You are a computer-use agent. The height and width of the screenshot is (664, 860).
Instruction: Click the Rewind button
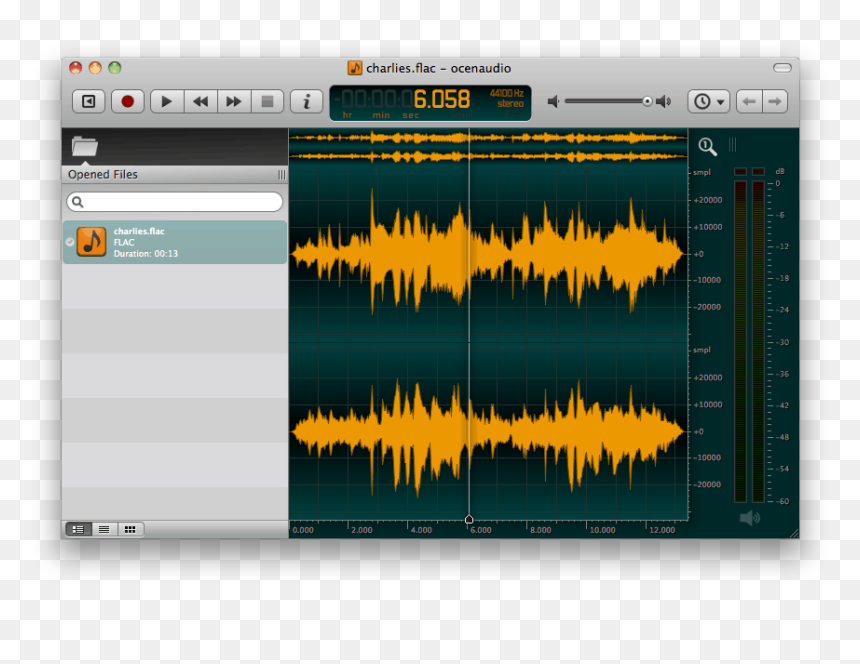tap(201, 101)
